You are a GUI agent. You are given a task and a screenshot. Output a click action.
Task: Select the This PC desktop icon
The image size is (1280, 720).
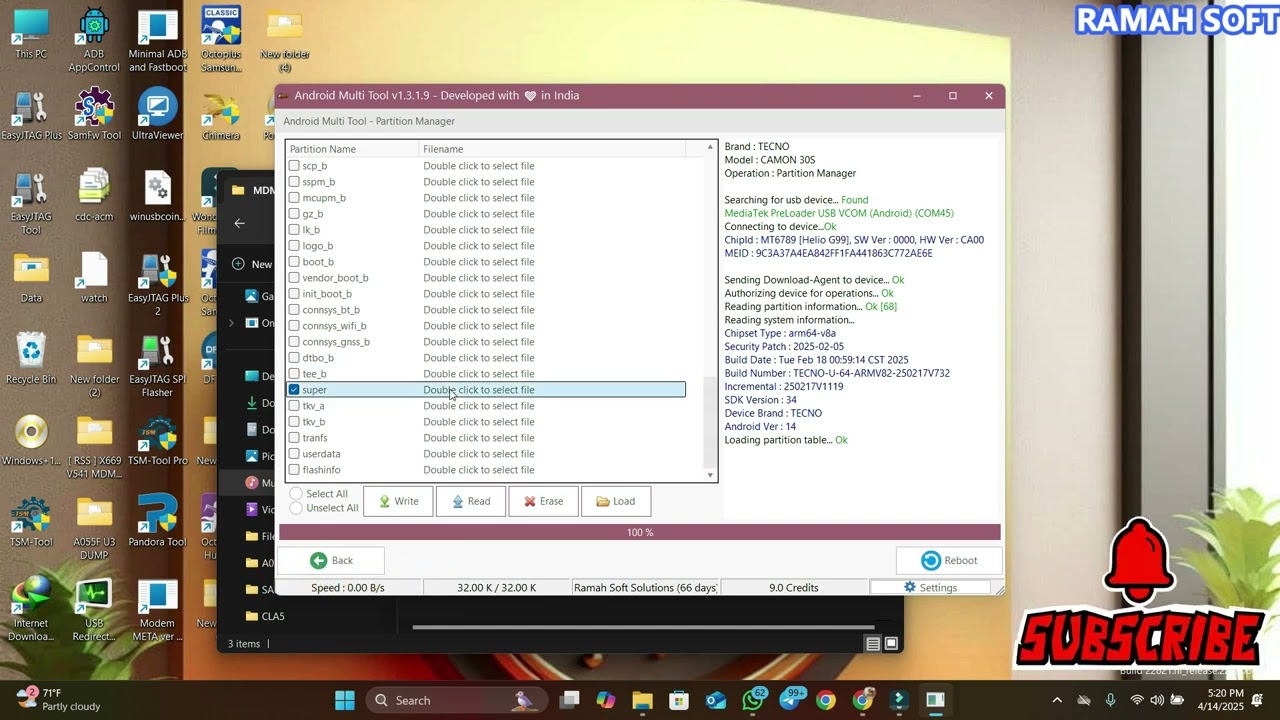pos(31,34)
